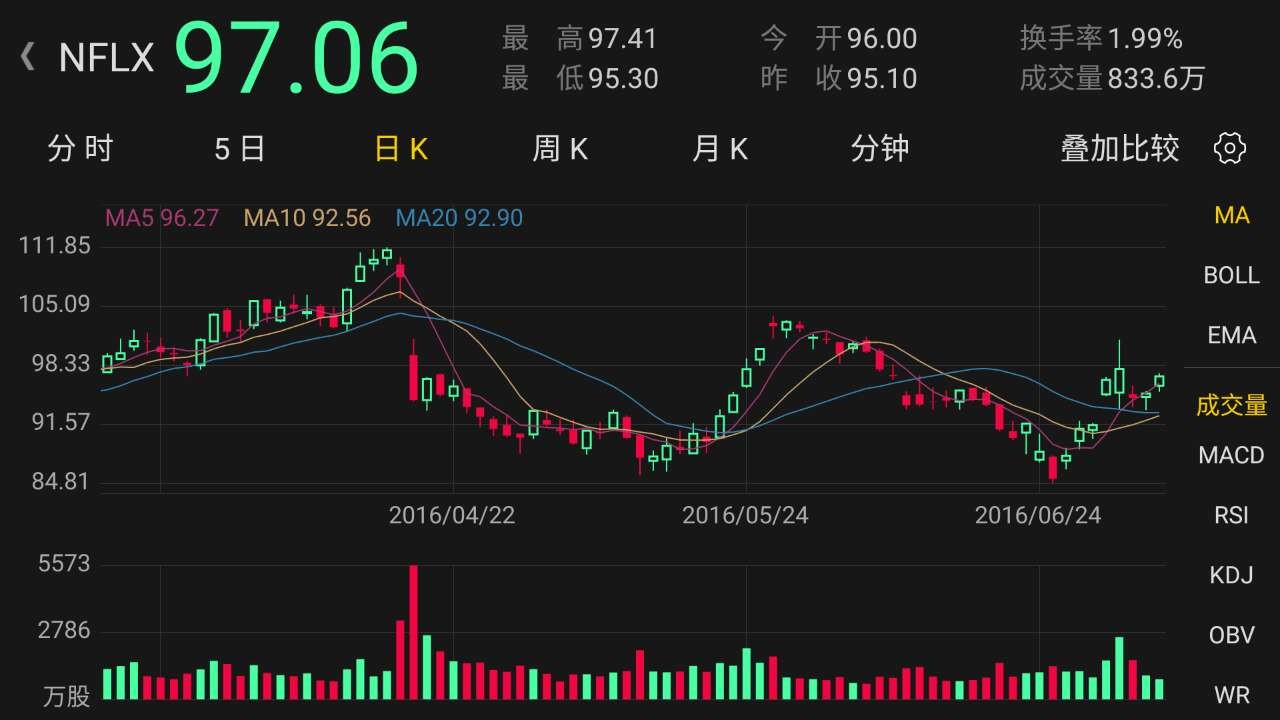The width and height of the screenshot is (1280, 720).
Task: Open chart settings gear icon
Action: point(1229,149)
